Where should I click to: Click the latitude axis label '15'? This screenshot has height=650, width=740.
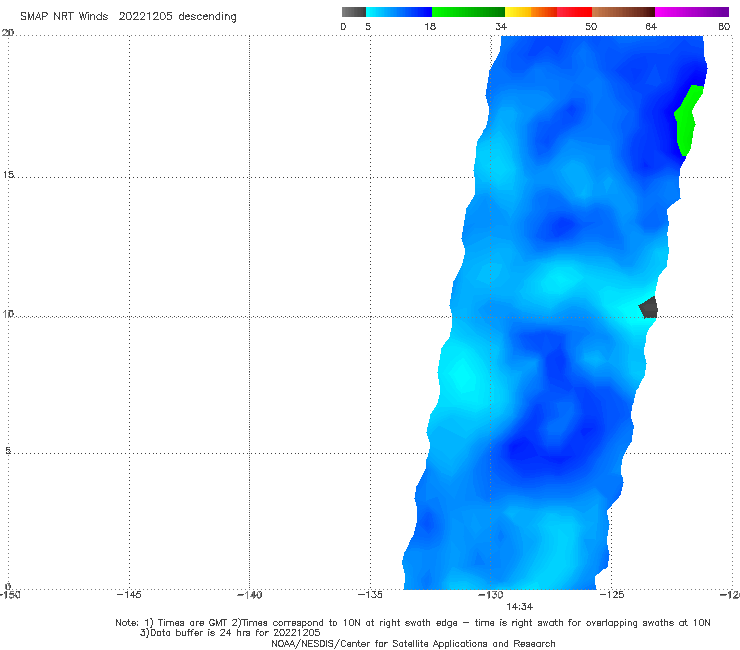point(8,175)
